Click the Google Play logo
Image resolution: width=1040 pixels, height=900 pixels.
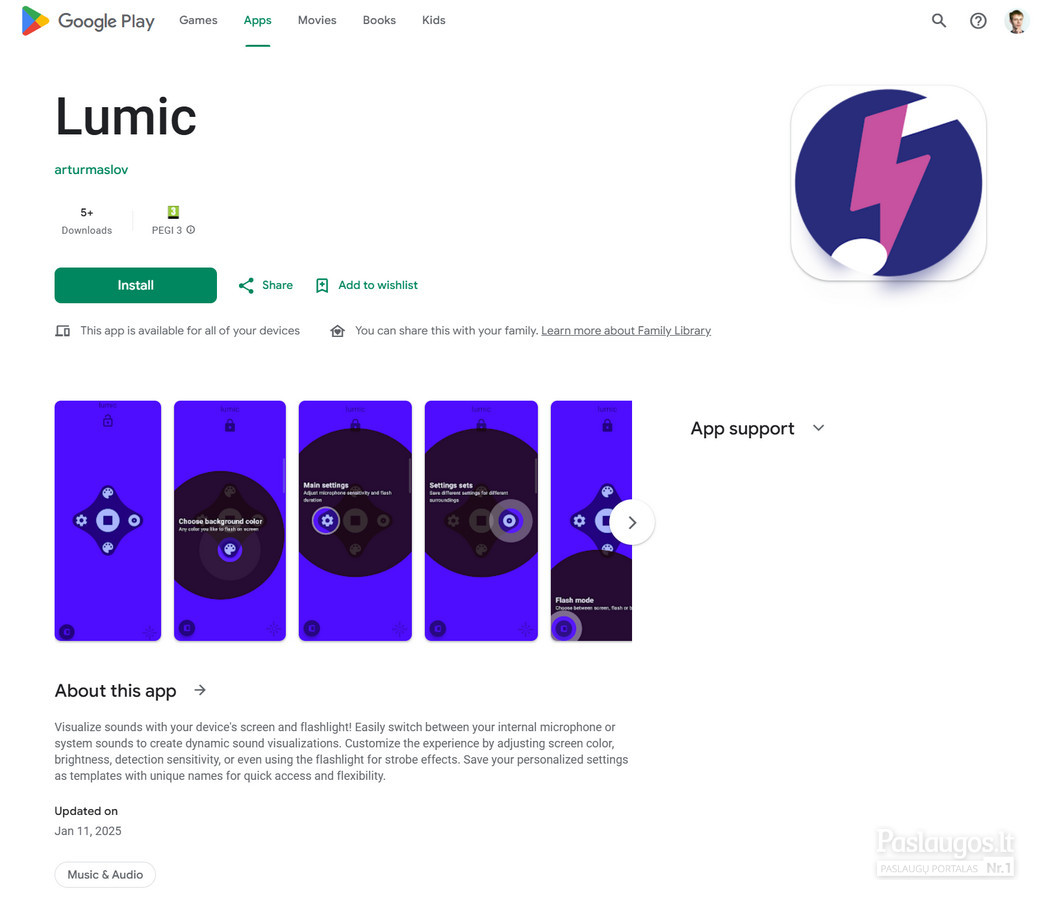[x=88, y=21]
